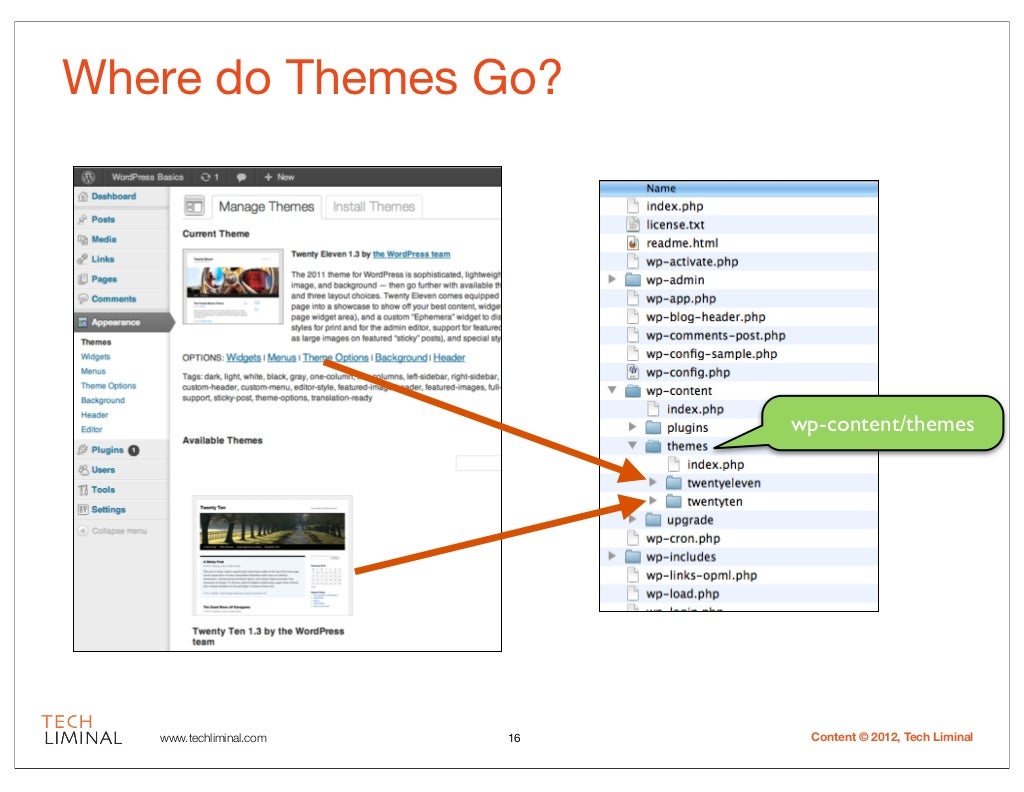Open the Users menu item

103,469
